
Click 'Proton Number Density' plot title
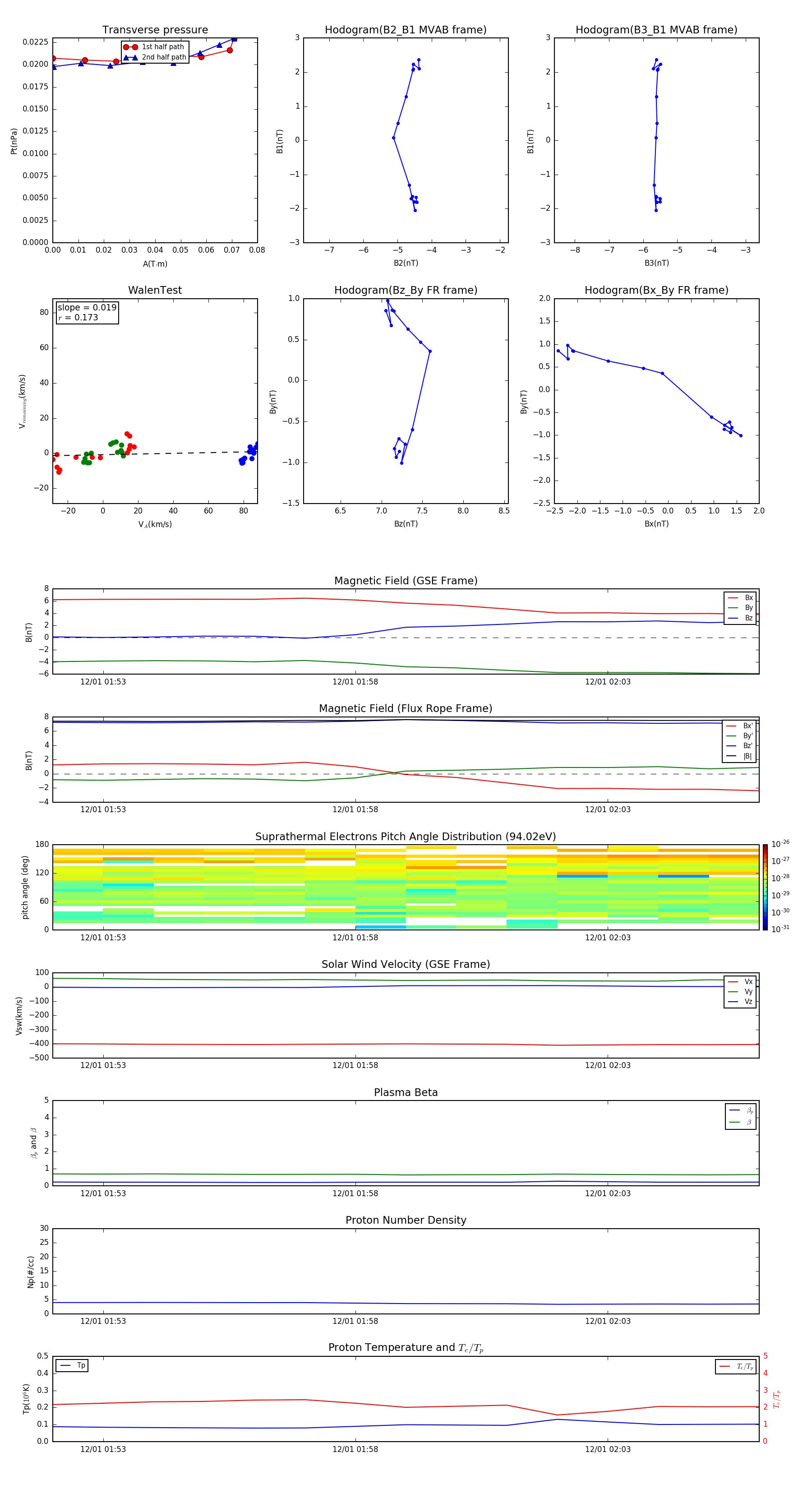click(x=406, y=1220)
